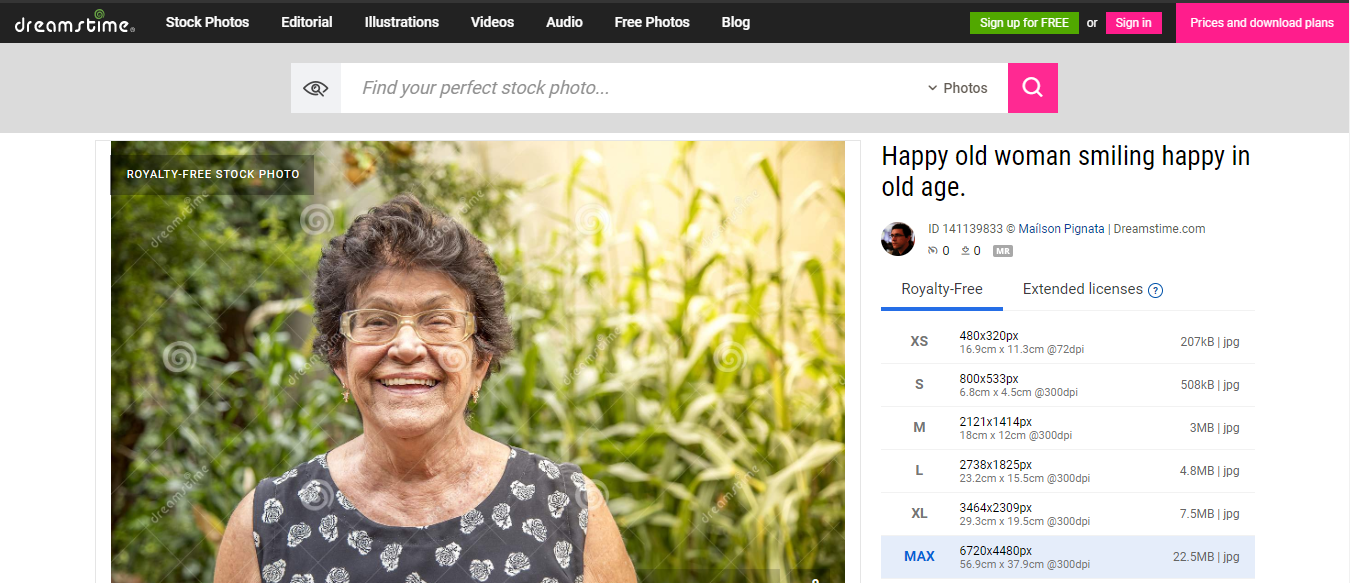This screenshot has height=583, width=1350.
Task: Click the title "Happy old woman smiling happy in old age."
Action: tap(1066, 171)
